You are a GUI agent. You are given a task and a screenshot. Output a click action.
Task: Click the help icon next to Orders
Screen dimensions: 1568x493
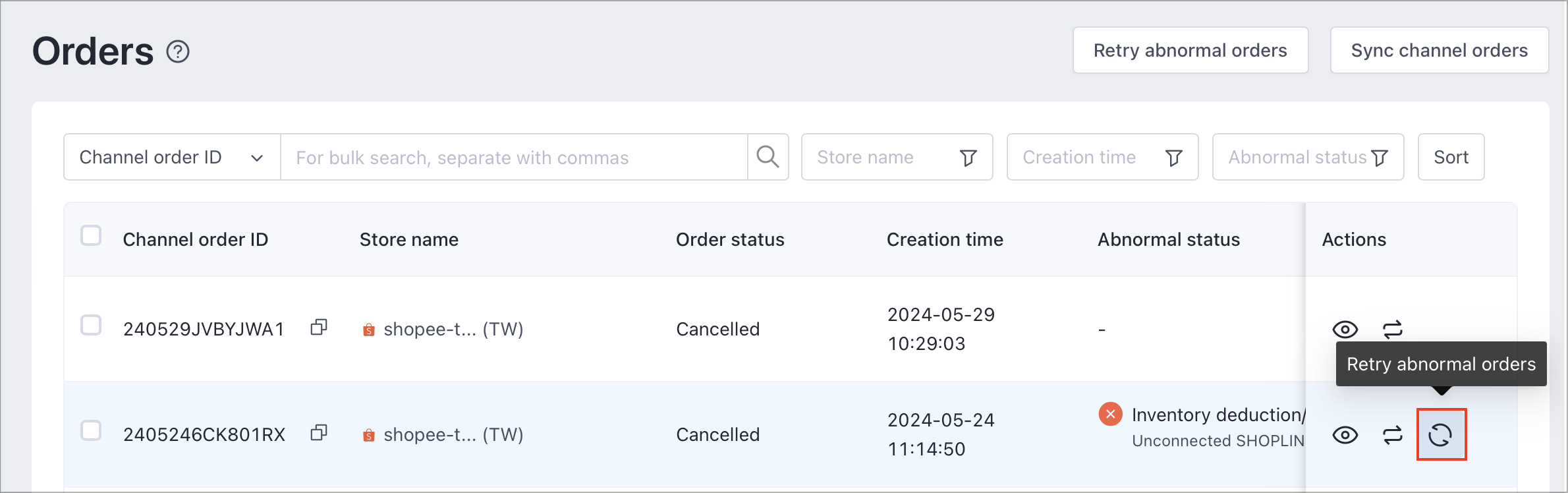coord(178,51)
